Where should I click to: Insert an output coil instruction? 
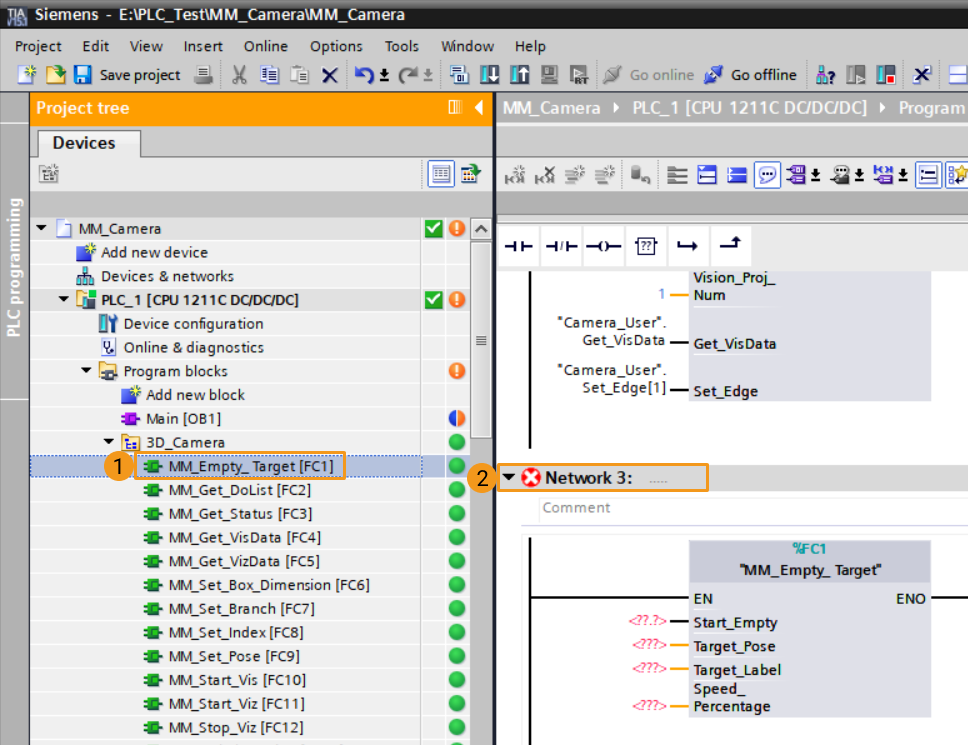[602, 246]
